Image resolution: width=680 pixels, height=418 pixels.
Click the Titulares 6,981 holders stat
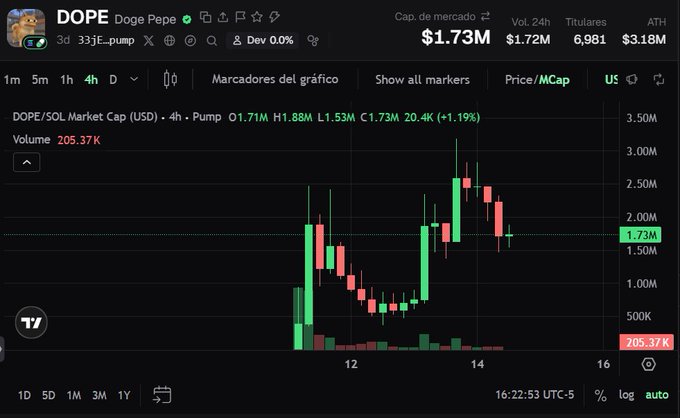coord(586,31)
